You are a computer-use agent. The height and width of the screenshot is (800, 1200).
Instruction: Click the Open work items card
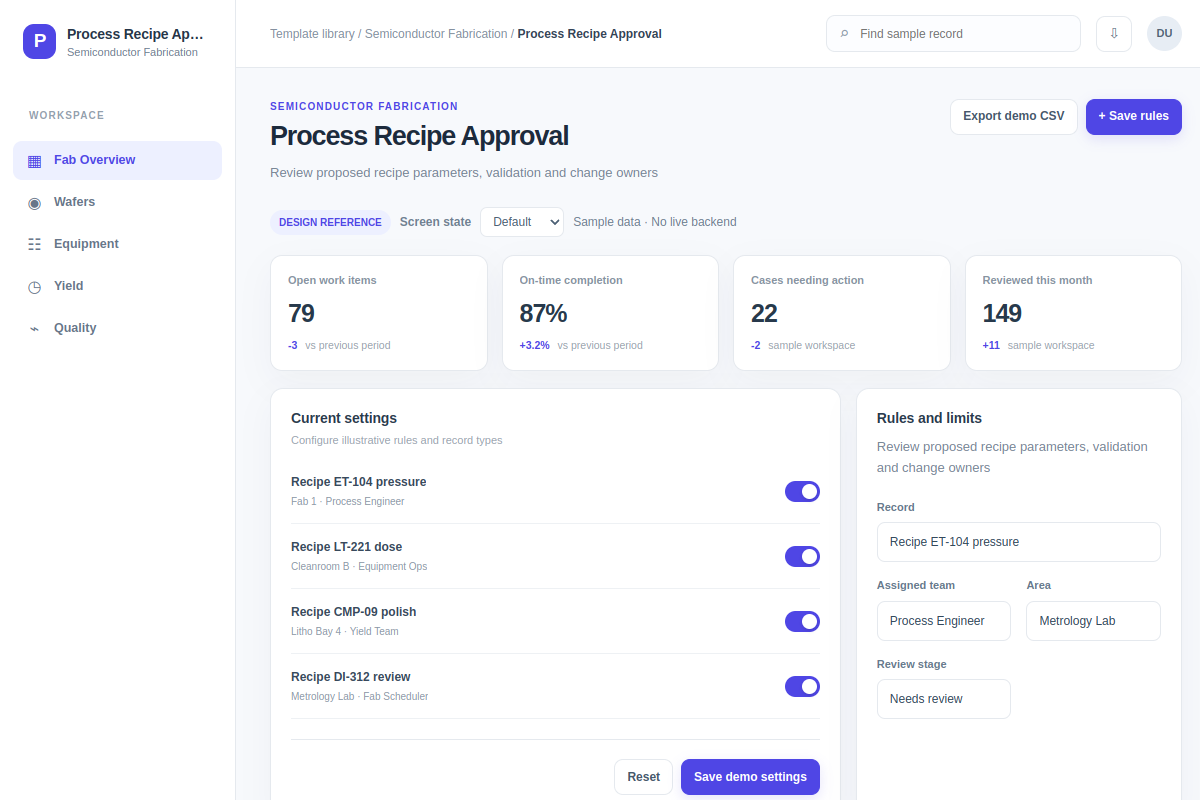pyautogui.click(x=379, y=313)
